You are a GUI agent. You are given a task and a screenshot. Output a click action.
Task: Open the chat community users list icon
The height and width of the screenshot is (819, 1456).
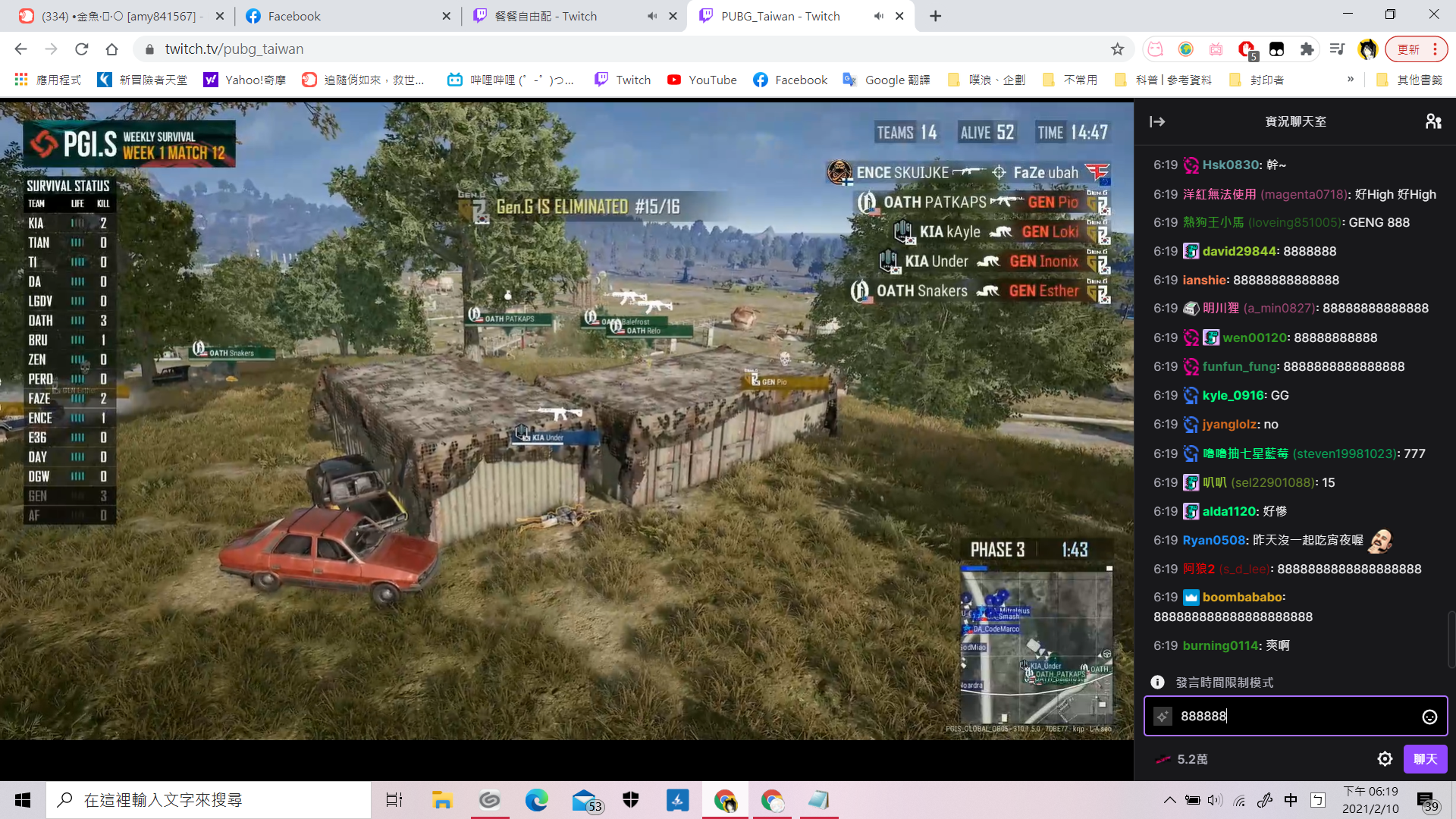(x=1432, y=121)
